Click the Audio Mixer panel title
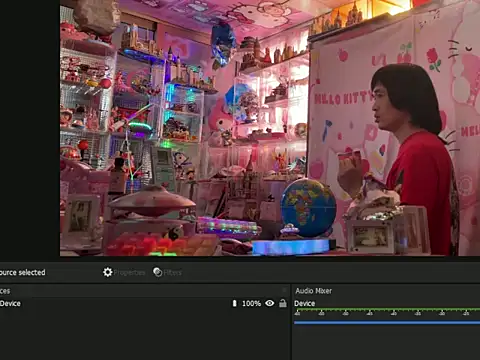The height and width of the screenshot is (360, 480). click(313, 291)
